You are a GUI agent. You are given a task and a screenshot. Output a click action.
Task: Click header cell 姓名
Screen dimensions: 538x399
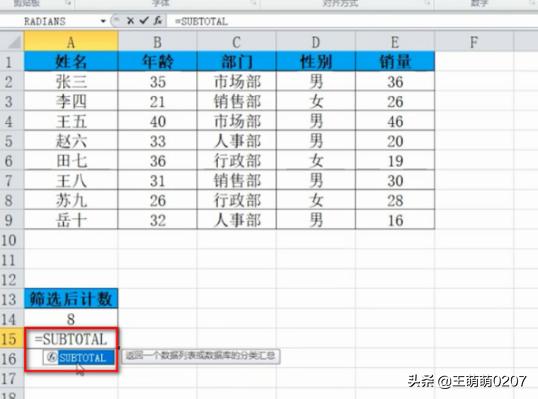(71, 62)
